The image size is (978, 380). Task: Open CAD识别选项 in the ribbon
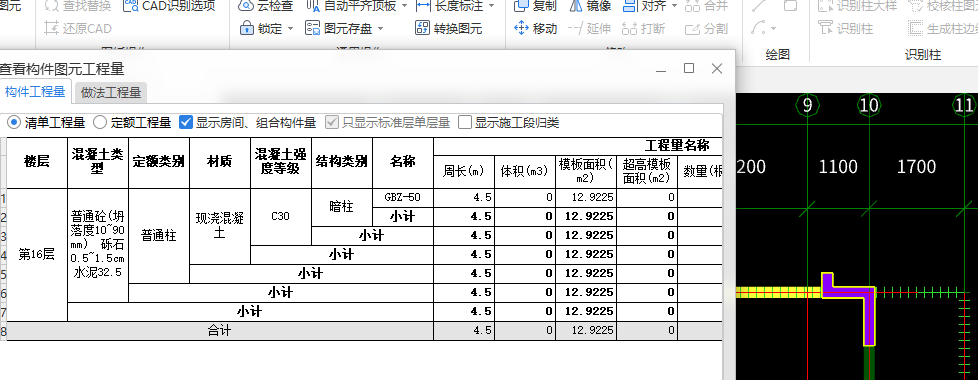coord(170,6)
